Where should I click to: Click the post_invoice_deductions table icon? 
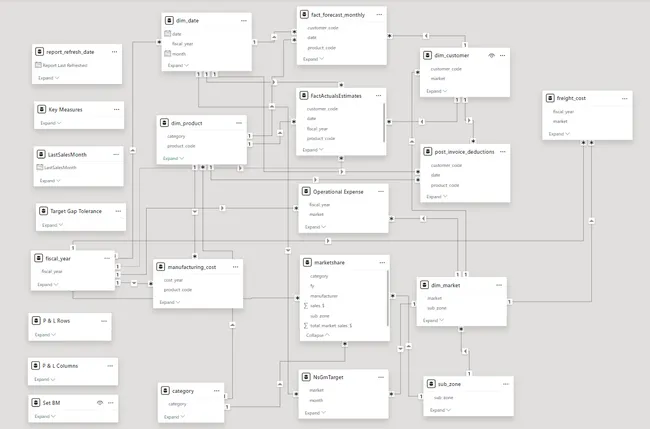point(427,152)
